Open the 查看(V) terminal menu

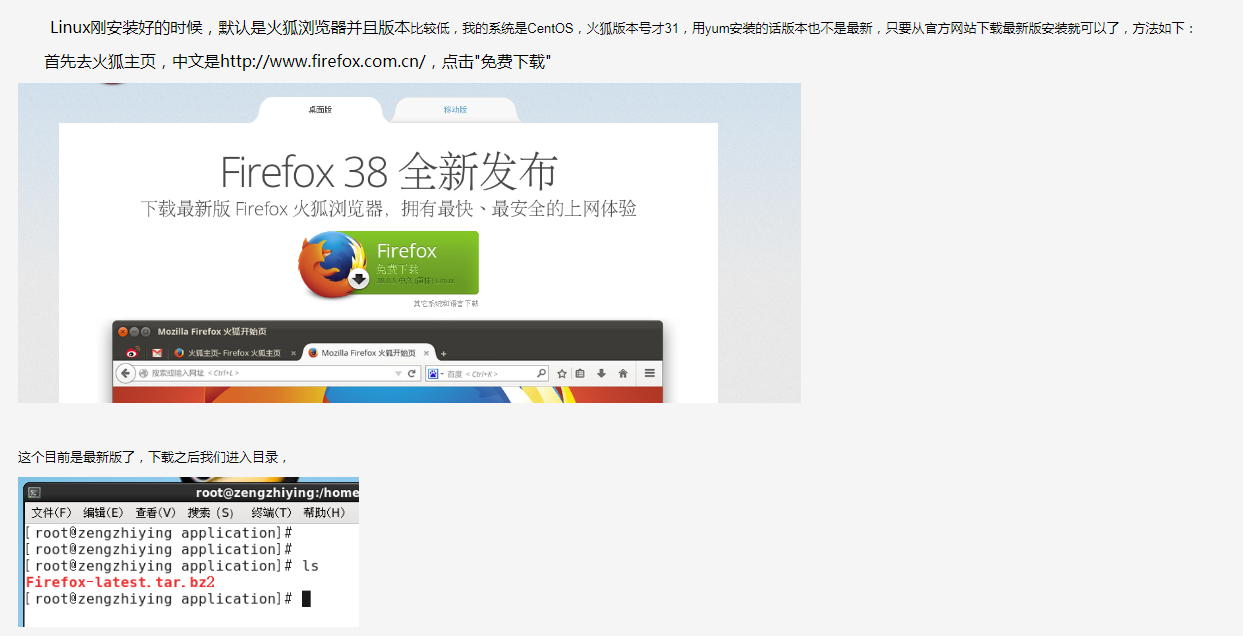[156, 512]
